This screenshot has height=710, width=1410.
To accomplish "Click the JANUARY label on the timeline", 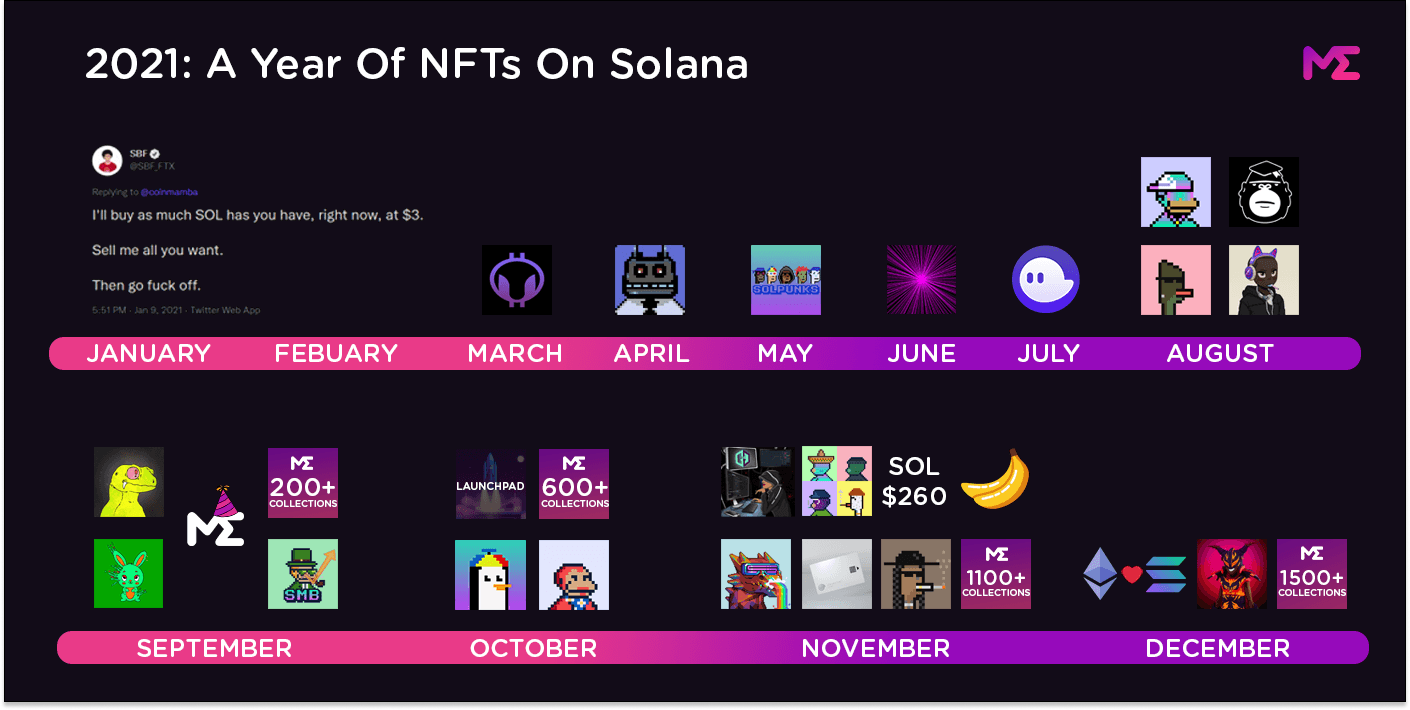I will click(148, 353).
